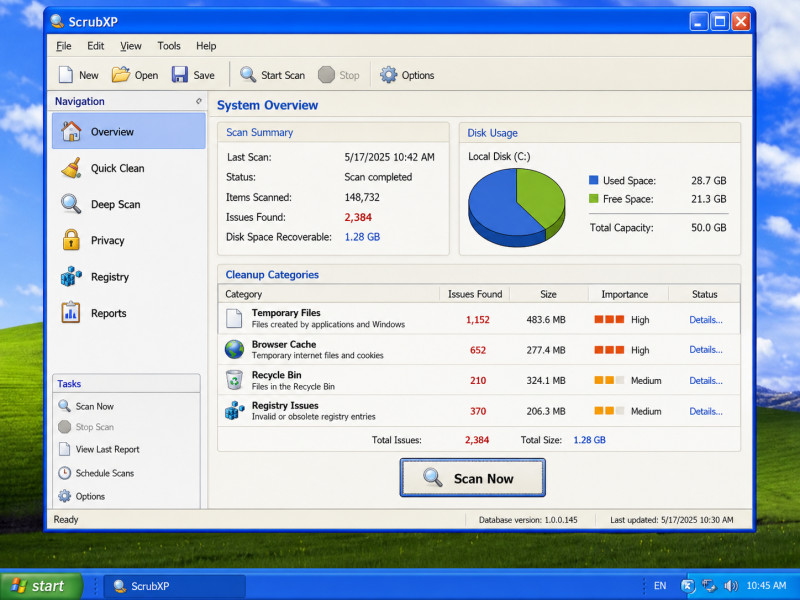Click the large Scan Now button

point(472,478)
